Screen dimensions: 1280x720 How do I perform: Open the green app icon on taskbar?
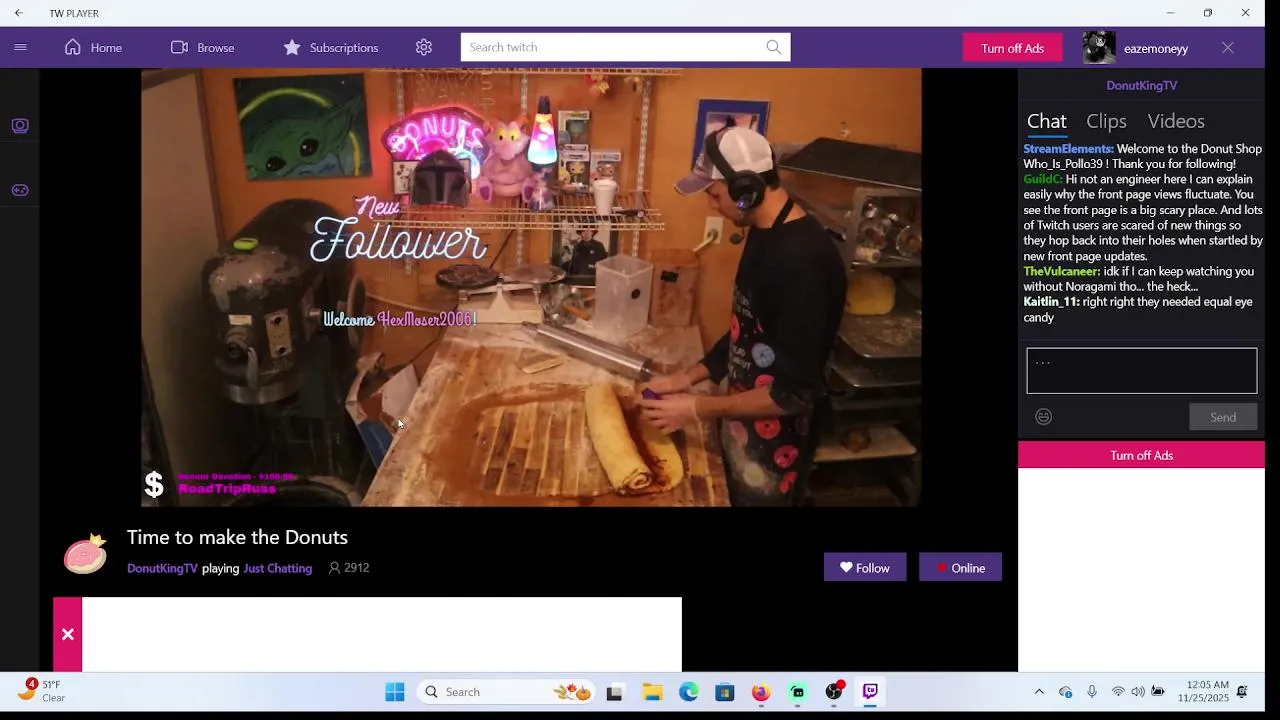(798, 692)
